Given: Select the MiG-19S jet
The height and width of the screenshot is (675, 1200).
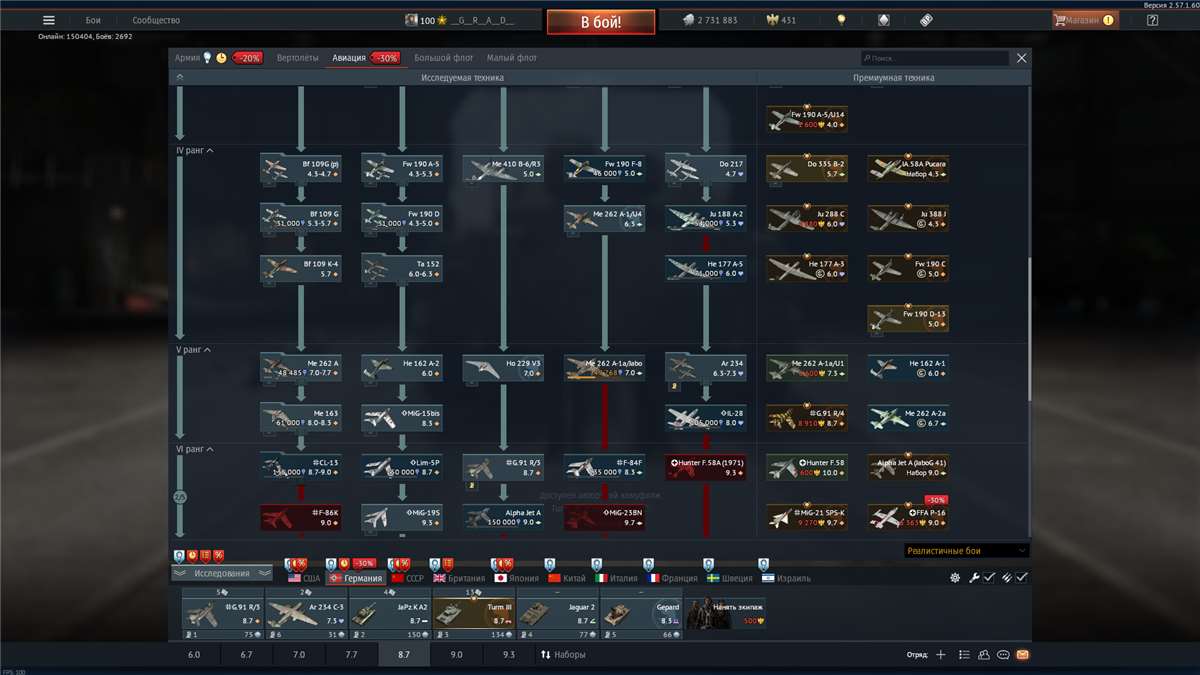Looking at the screenshot, I should pyautogui.click(x=402, y=517).
